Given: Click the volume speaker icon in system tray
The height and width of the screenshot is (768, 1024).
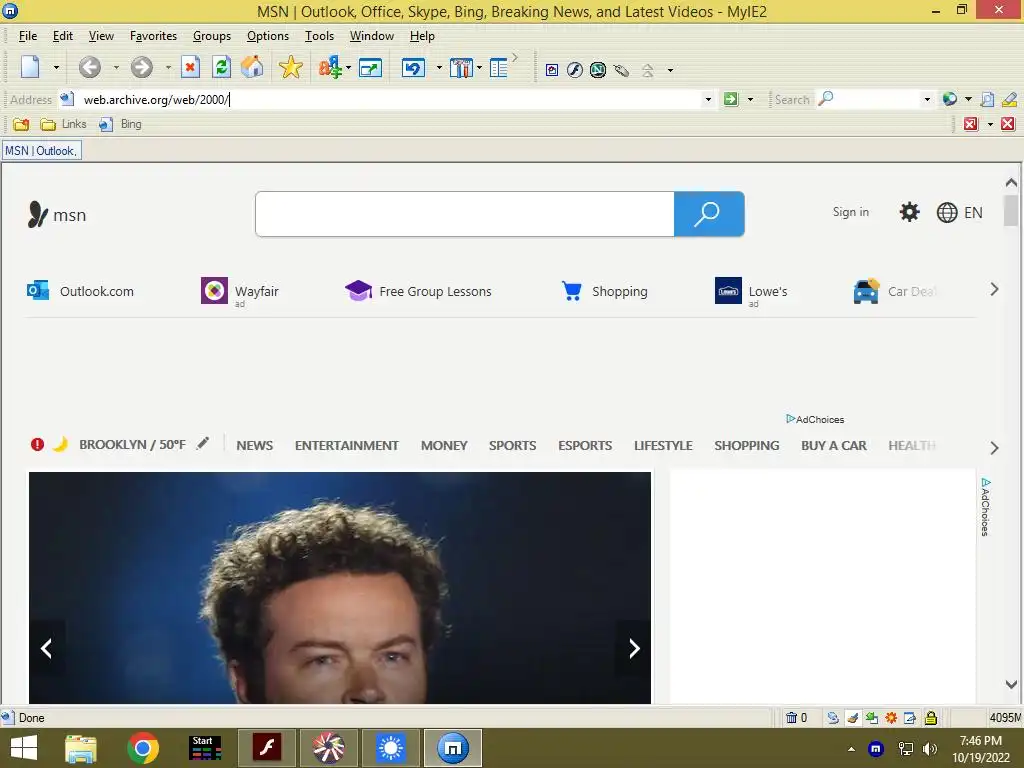Looking at the screenshot, I should tap(929, 748).
